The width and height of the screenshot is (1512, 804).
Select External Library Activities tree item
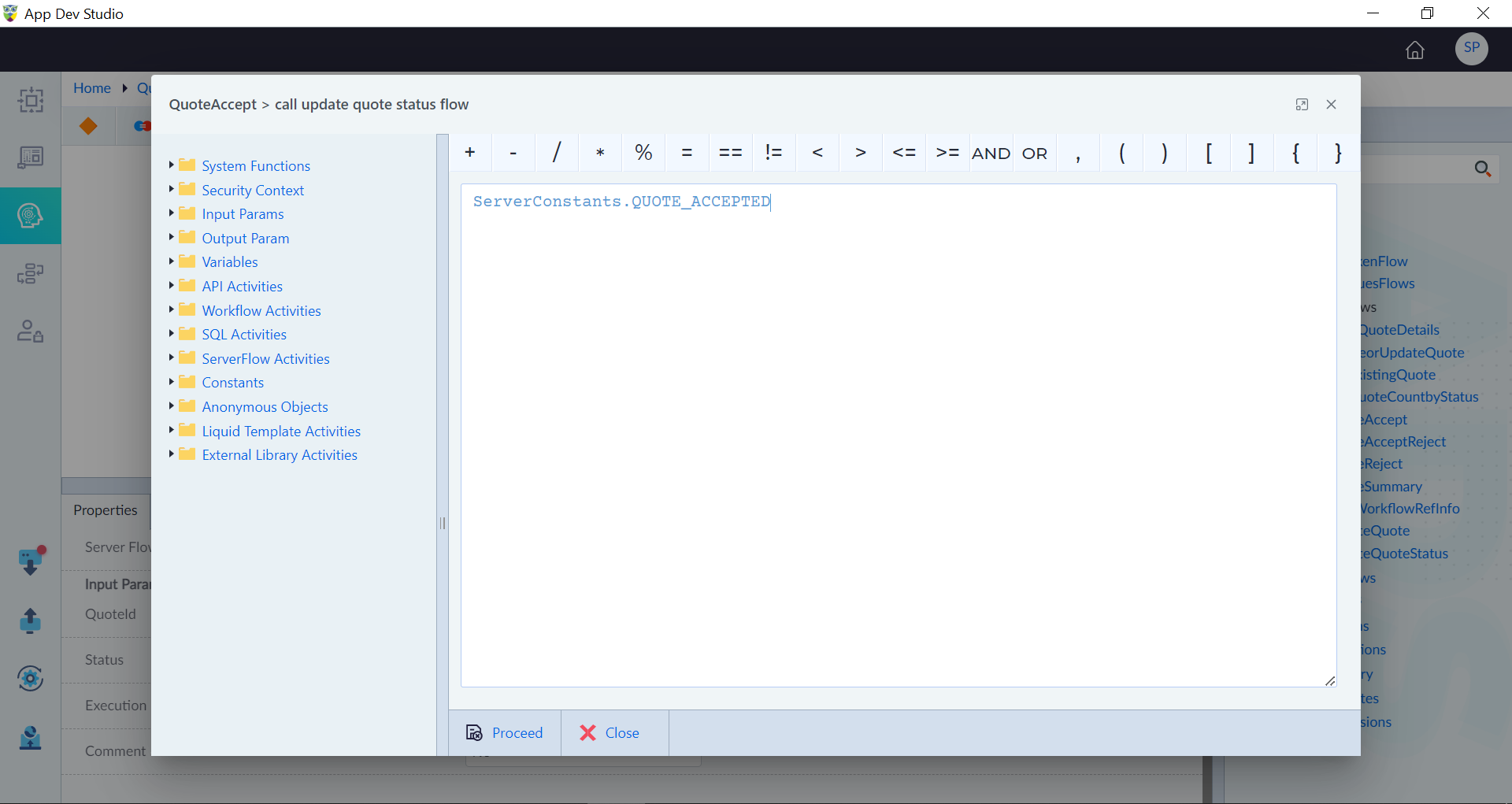(280, 455)
